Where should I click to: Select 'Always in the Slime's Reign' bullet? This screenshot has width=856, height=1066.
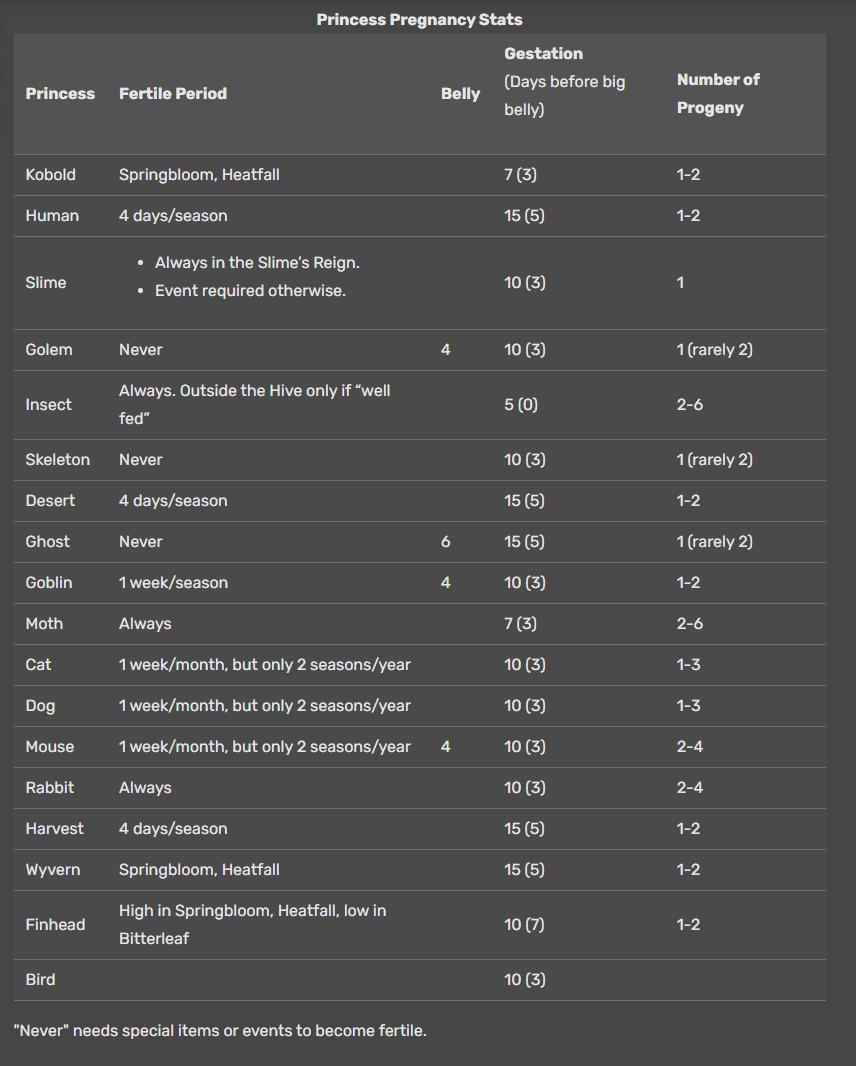(257, 263)
